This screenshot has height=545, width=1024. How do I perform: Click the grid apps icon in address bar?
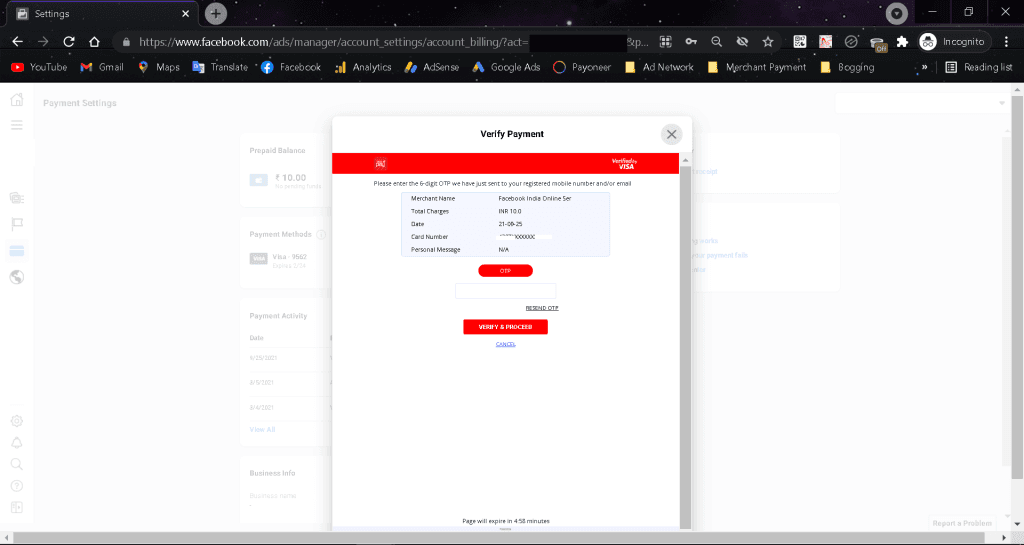[665, 42]
